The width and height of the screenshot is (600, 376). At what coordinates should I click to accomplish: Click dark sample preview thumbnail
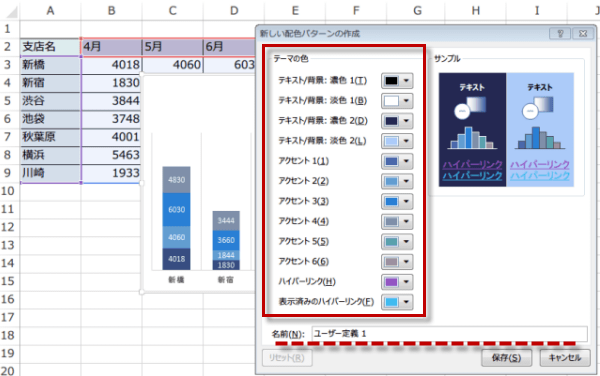(473, 130)
